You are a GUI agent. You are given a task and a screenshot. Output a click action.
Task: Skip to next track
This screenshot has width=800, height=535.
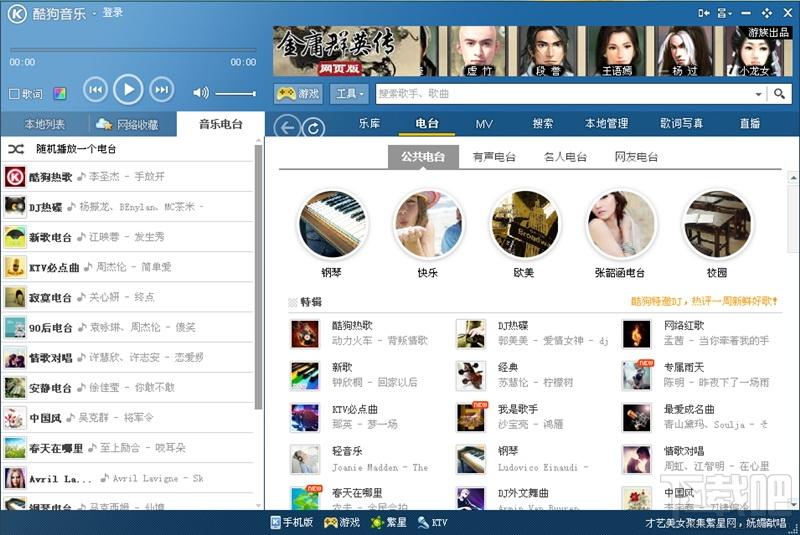tap(161, 90)
